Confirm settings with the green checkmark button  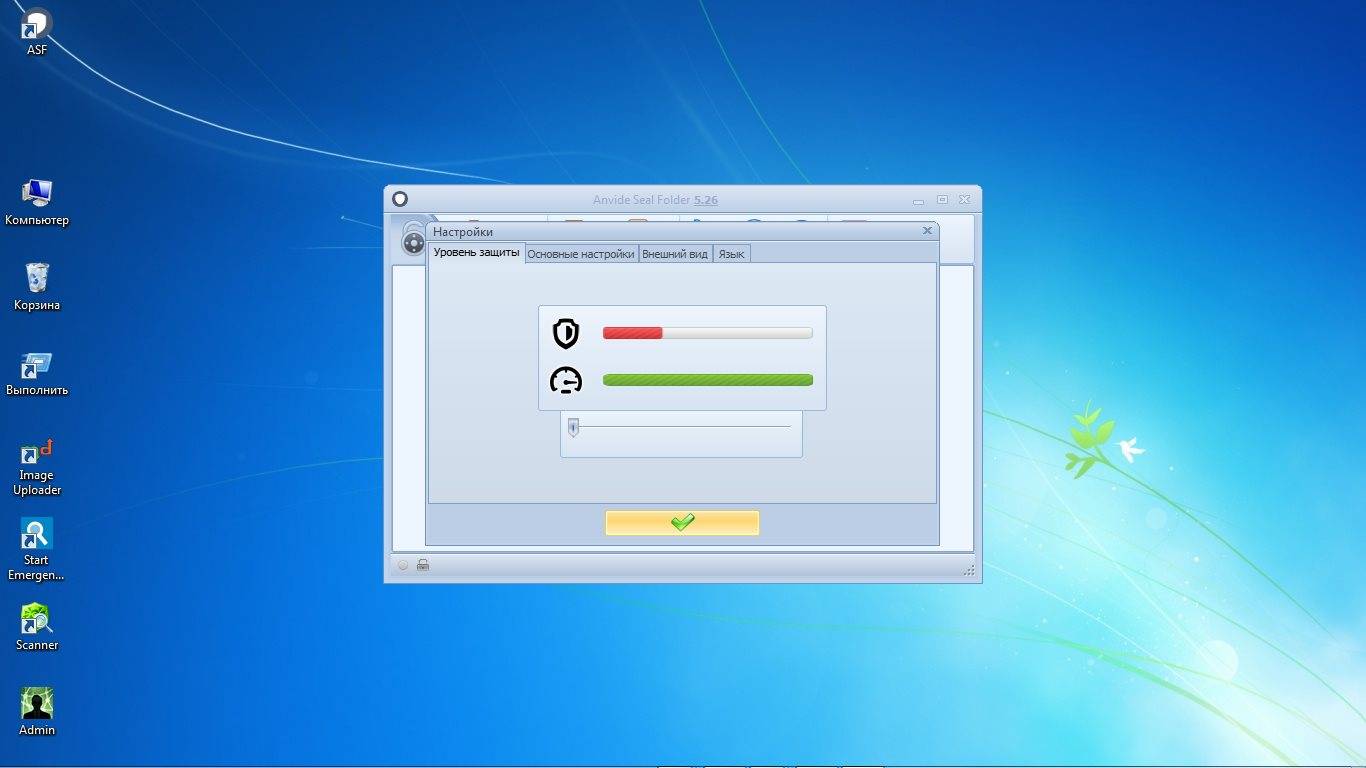pyautogui.click(x=682, y=523)
